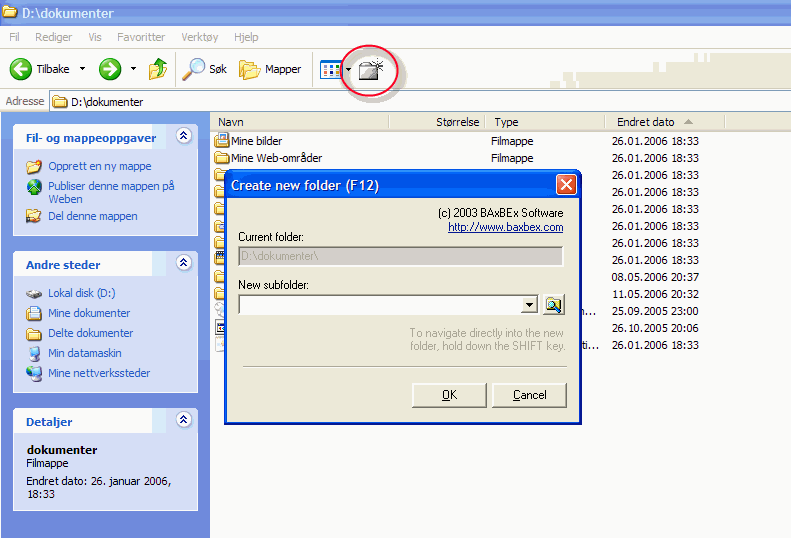Collapse Fil- og mappeoppgaver panel
Viewport: 791px width, 538px height.
click(x=184, y=136)
